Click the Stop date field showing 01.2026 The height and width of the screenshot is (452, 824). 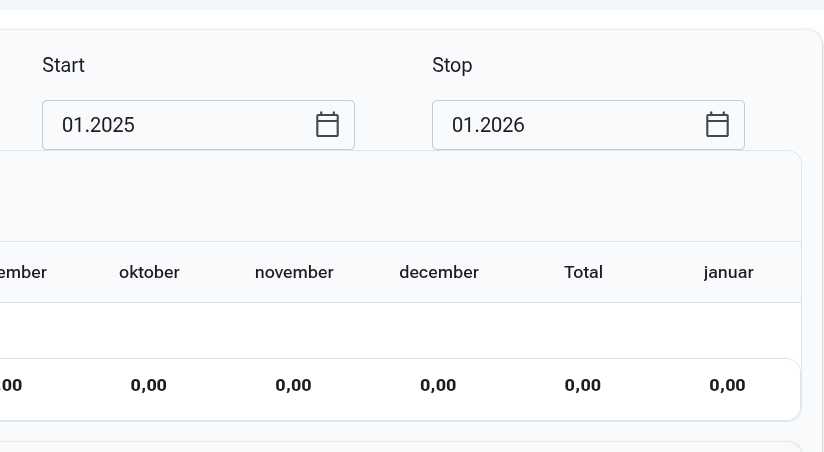(x=588, y=125)
